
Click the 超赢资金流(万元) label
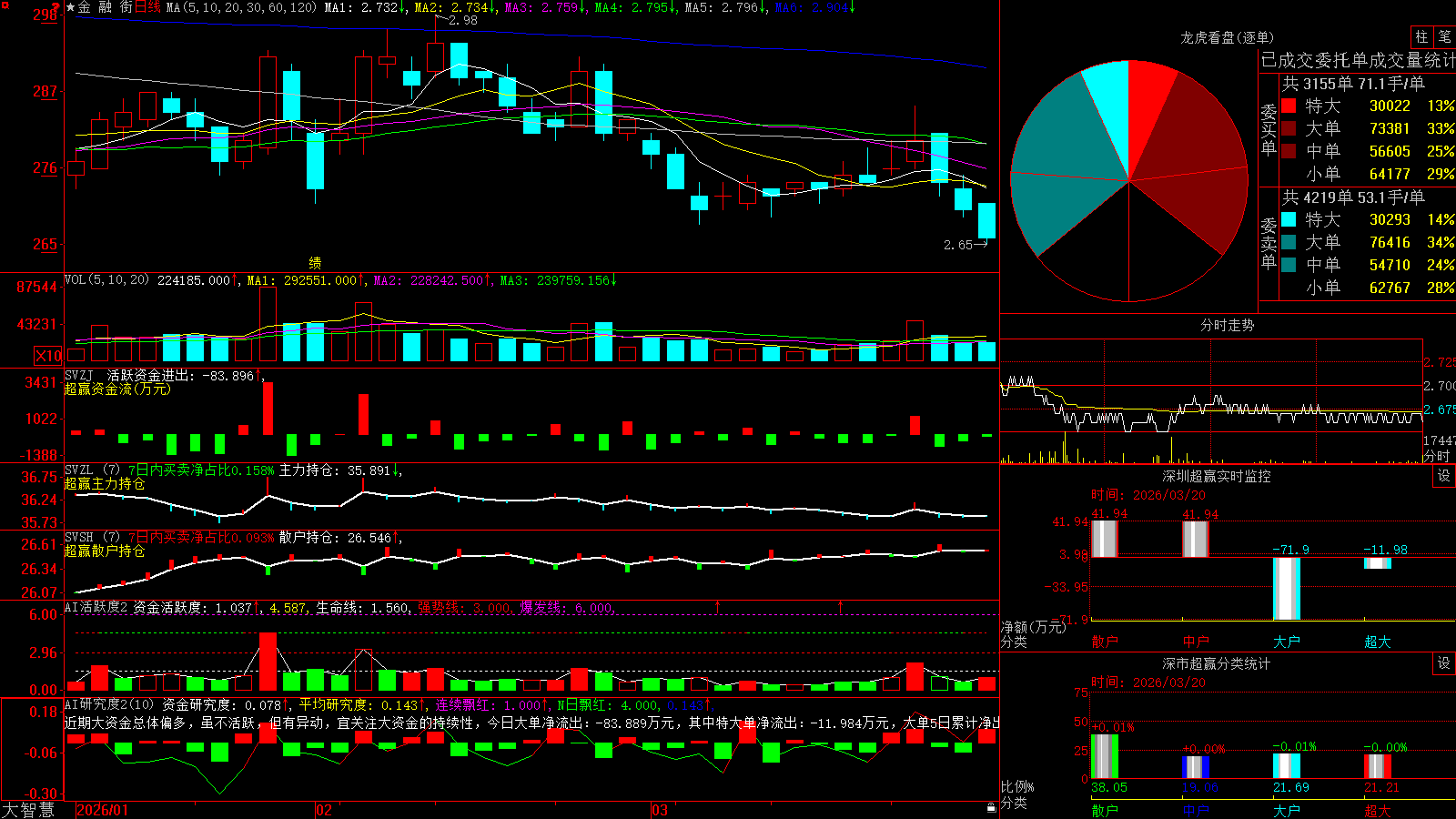pos(117,389)
